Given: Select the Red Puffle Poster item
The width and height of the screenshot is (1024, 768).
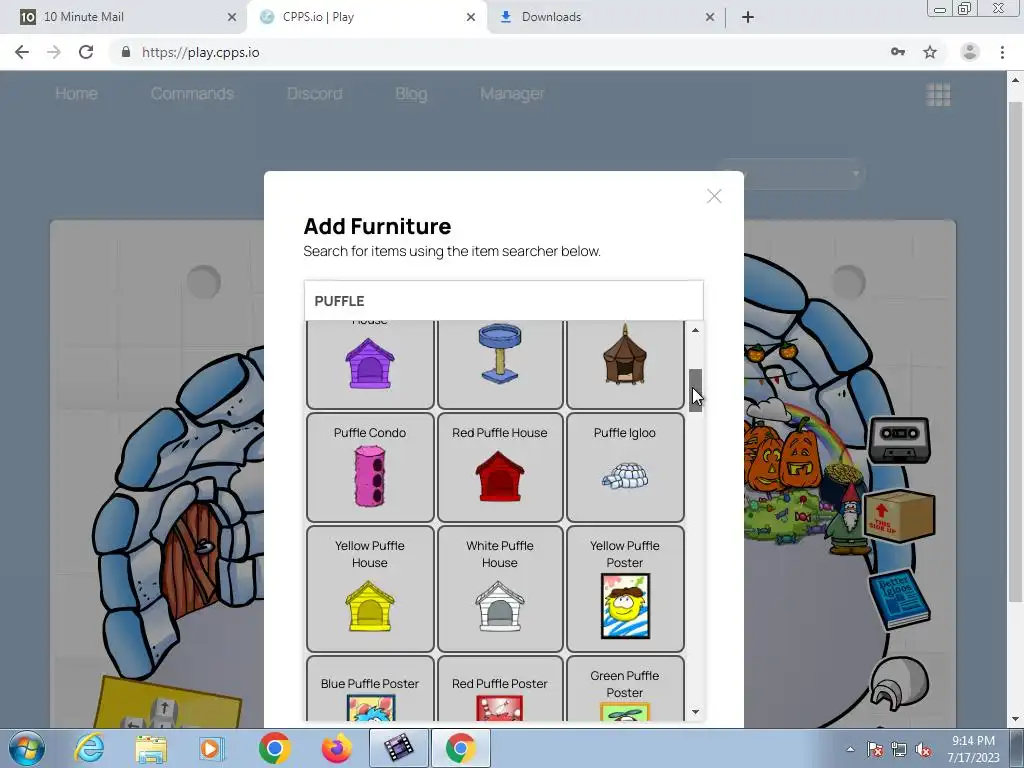Looking at the screenshot, I should pos(500,689).
